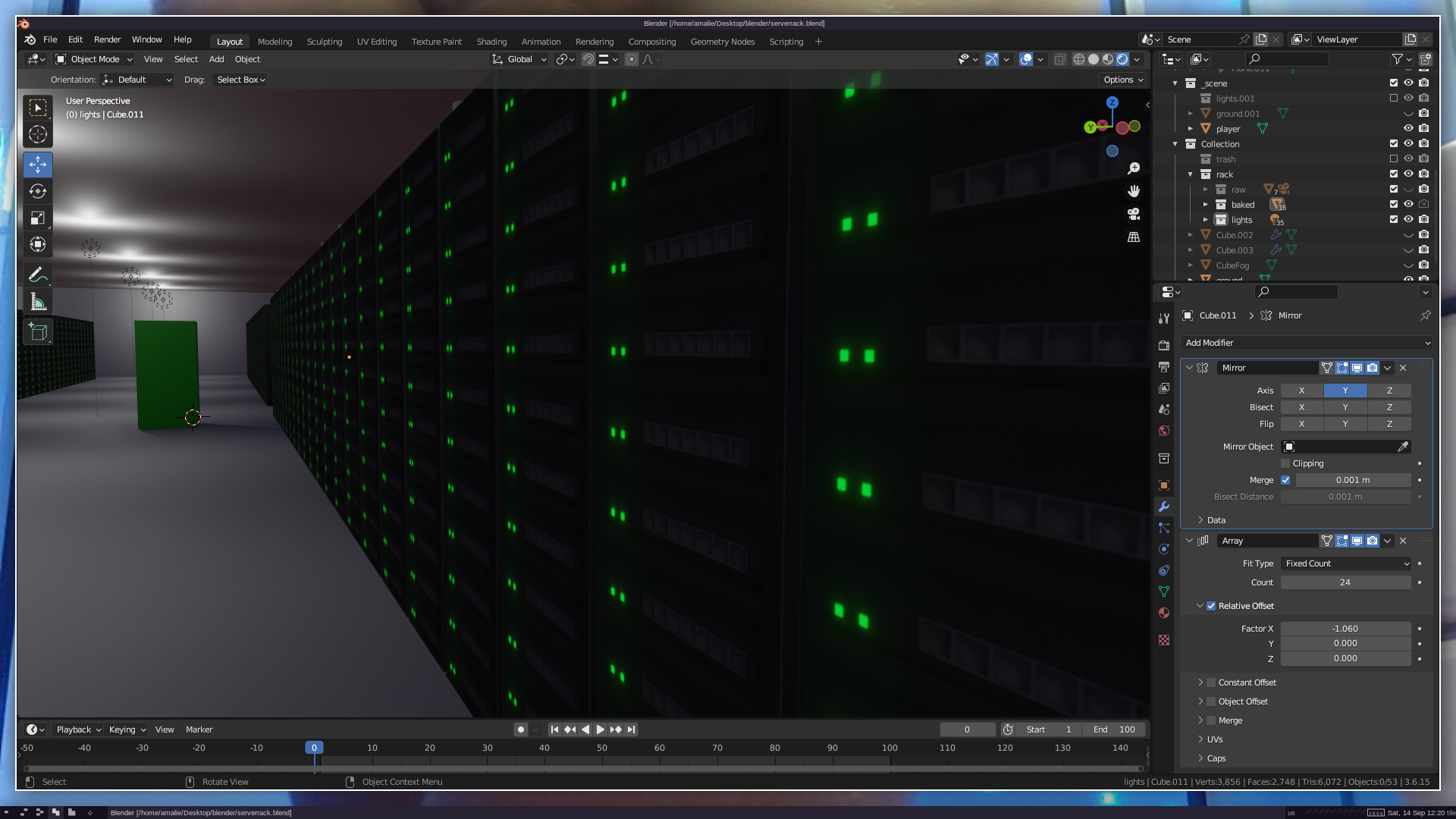The width and height of the screenshot is (1456, 819).
Task: Open Material properties tab icon
Action: pyautogui.click(x=1164, y=613)
